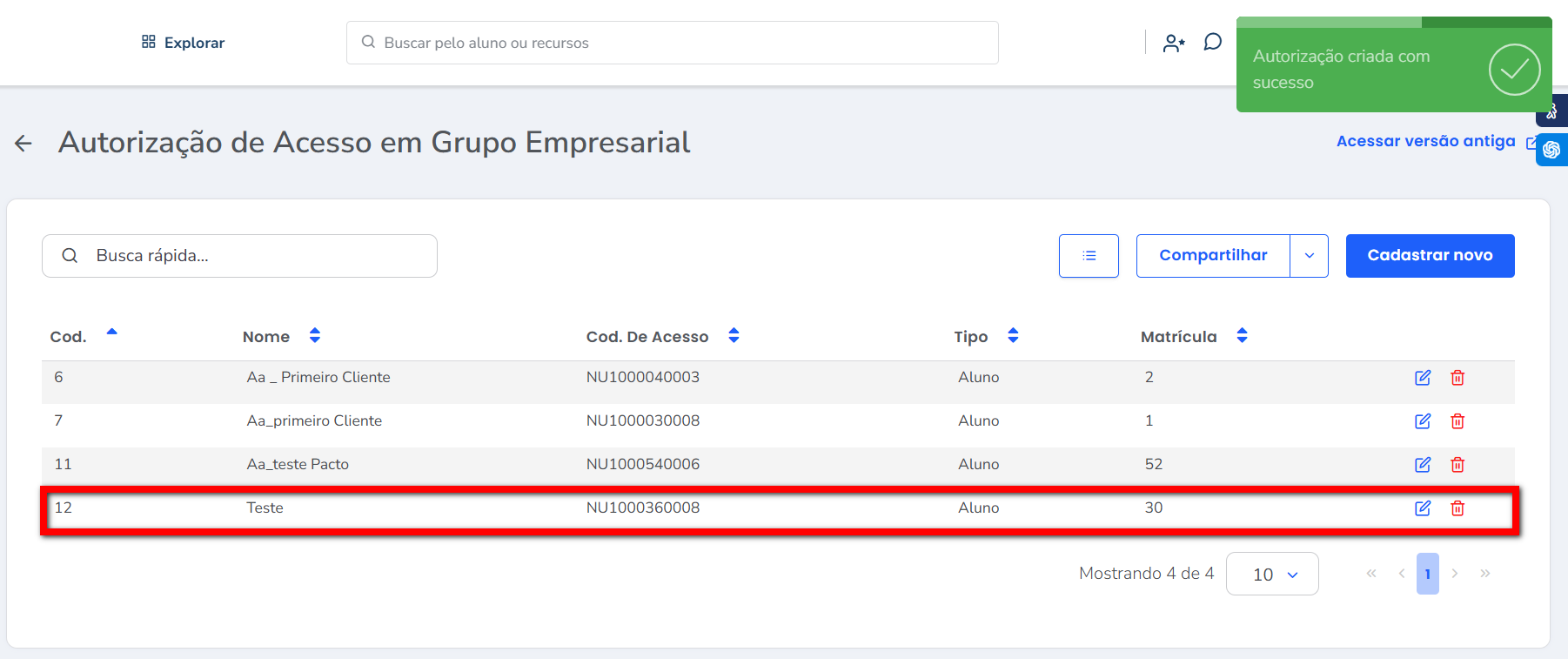Delete the Aa_primeiro Cliente row
Screen dimensions: 1568x659
[1457, 421]
